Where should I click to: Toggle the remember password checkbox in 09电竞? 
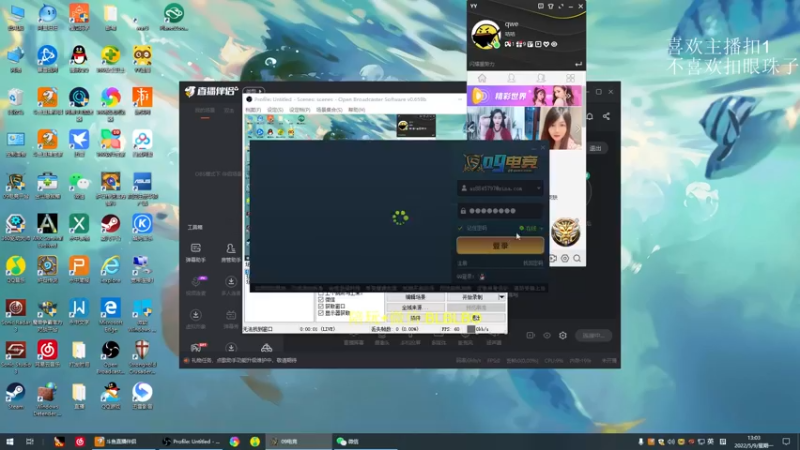(461, 228)
